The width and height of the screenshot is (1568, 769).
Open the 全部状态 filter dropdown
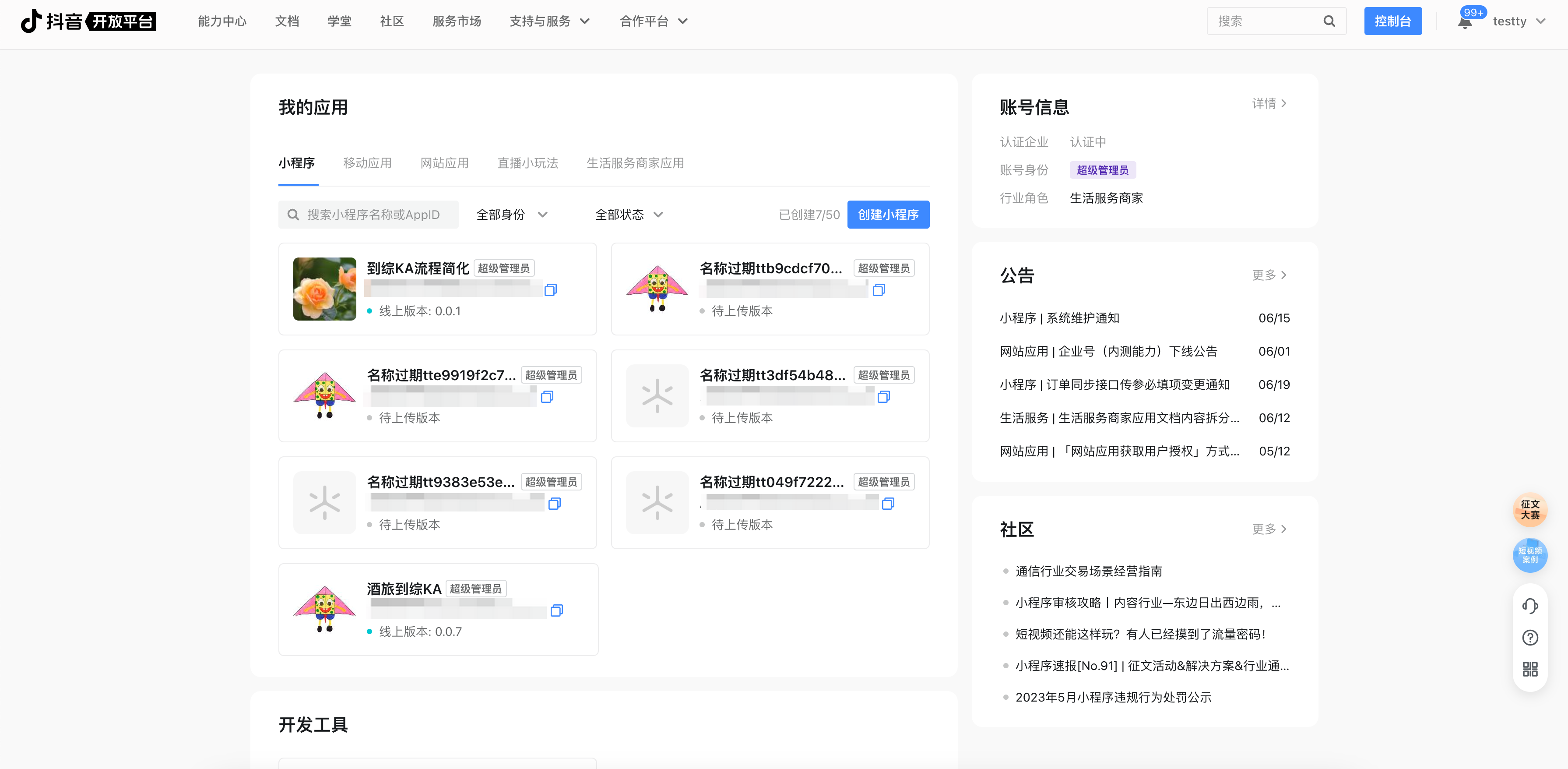pyautogui.click(x=629, y=215)
